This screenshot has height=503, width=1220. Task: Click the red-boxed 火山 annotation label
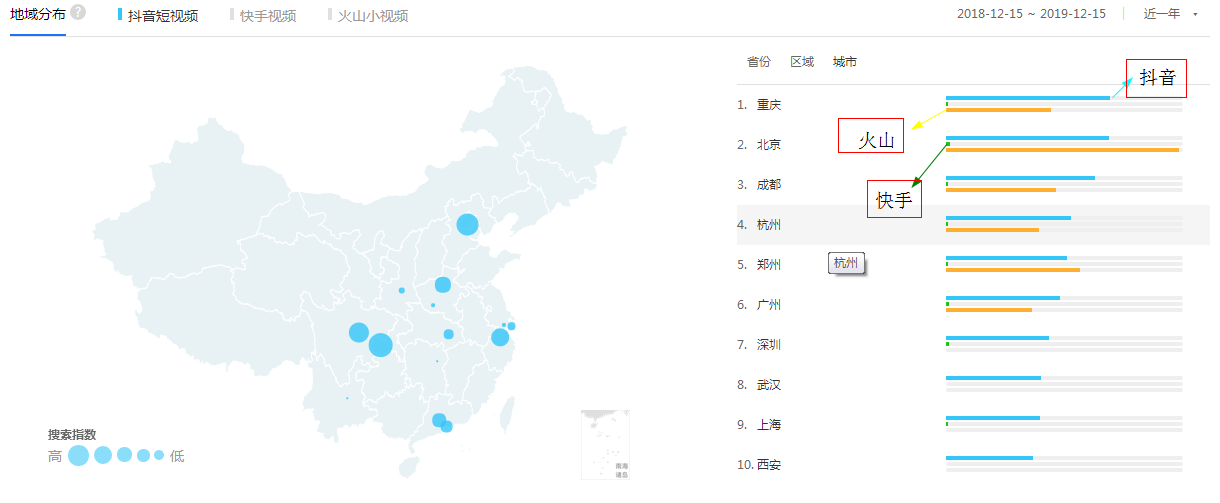[871, 136]
